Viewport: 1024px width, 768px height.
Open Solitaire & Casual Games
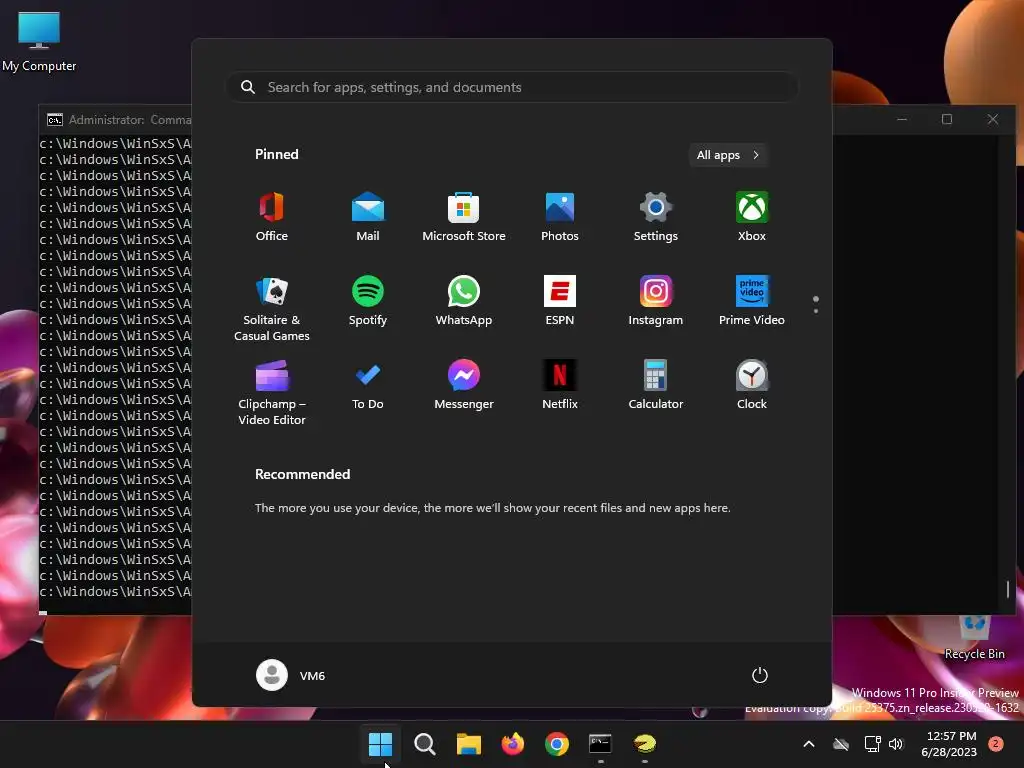coord(272,308)
